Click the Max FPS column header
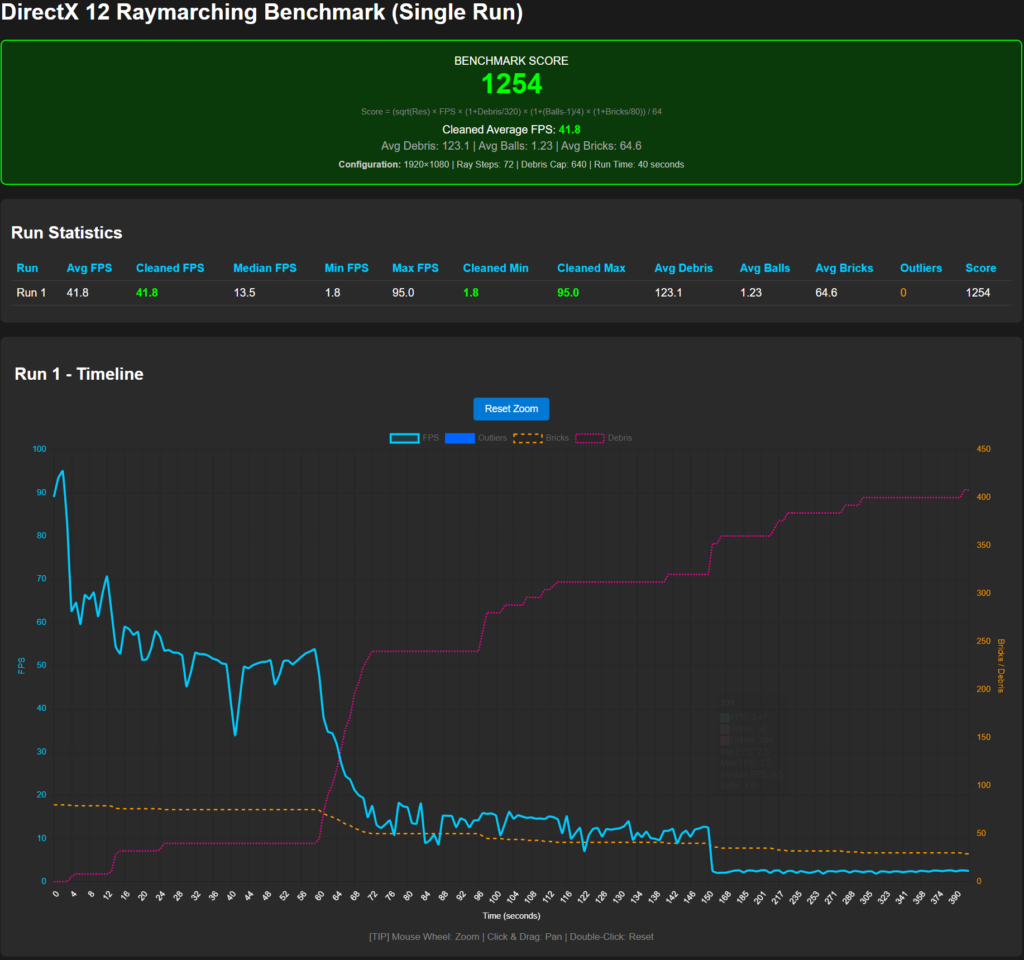Image resolution: width=1024 pixels, height=960 pixels. 415,268
